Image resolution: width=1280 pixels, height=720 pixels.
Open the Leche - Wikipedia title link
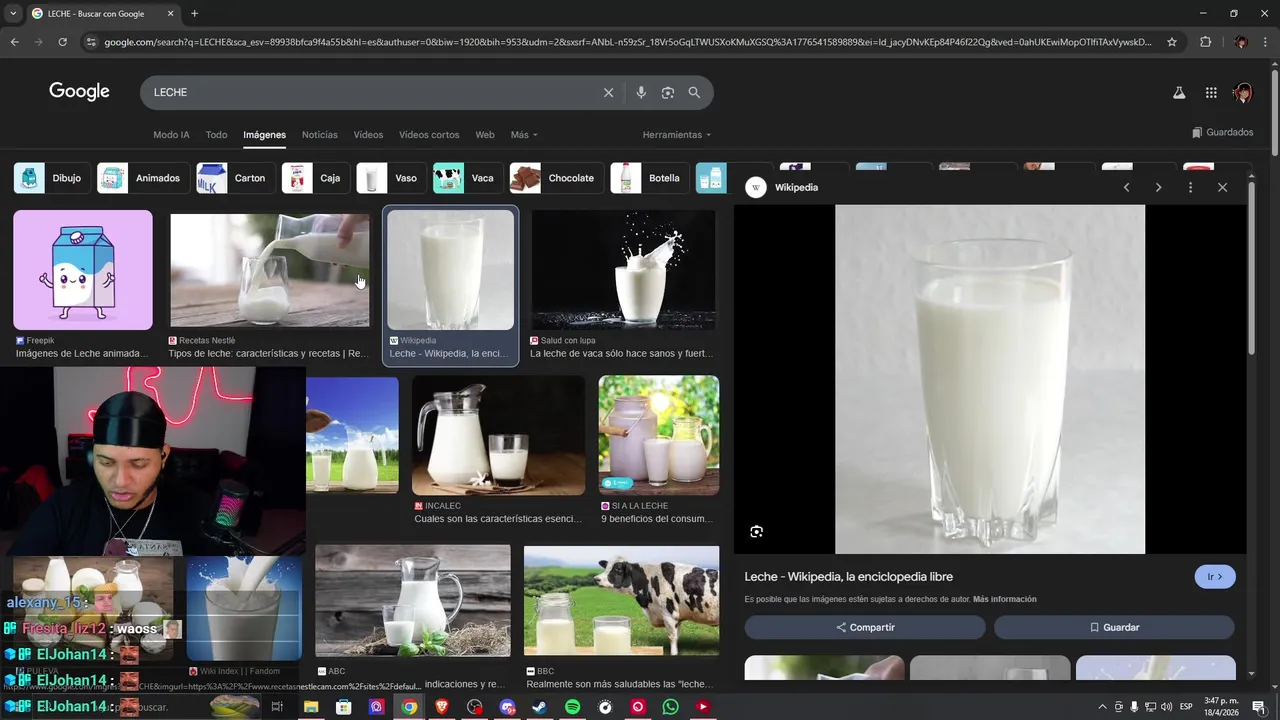pyautogui.click(x=848, y=577)
